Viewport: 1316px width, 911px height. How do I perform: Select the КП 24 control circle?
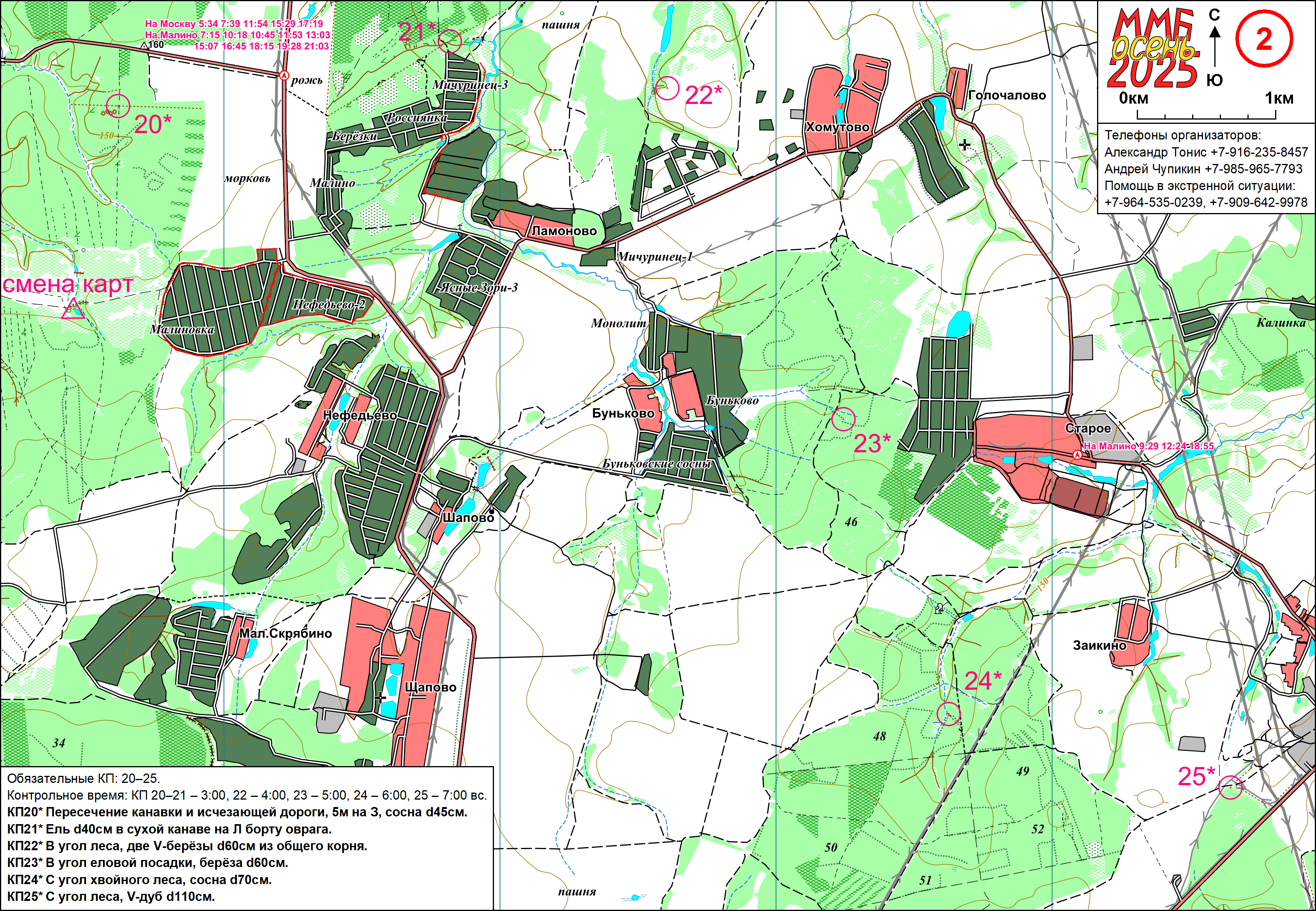click(948, 714)
